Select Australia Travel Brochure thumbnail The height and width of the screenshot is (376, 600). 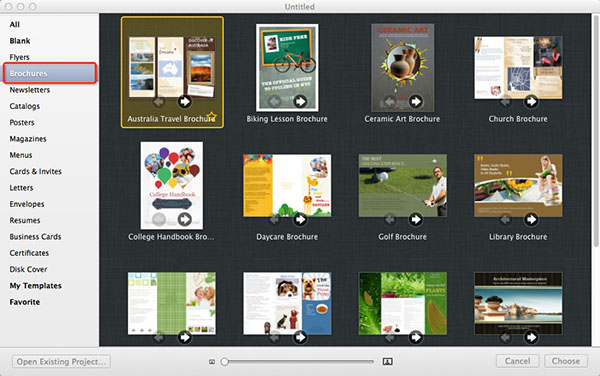coord(172,67)
